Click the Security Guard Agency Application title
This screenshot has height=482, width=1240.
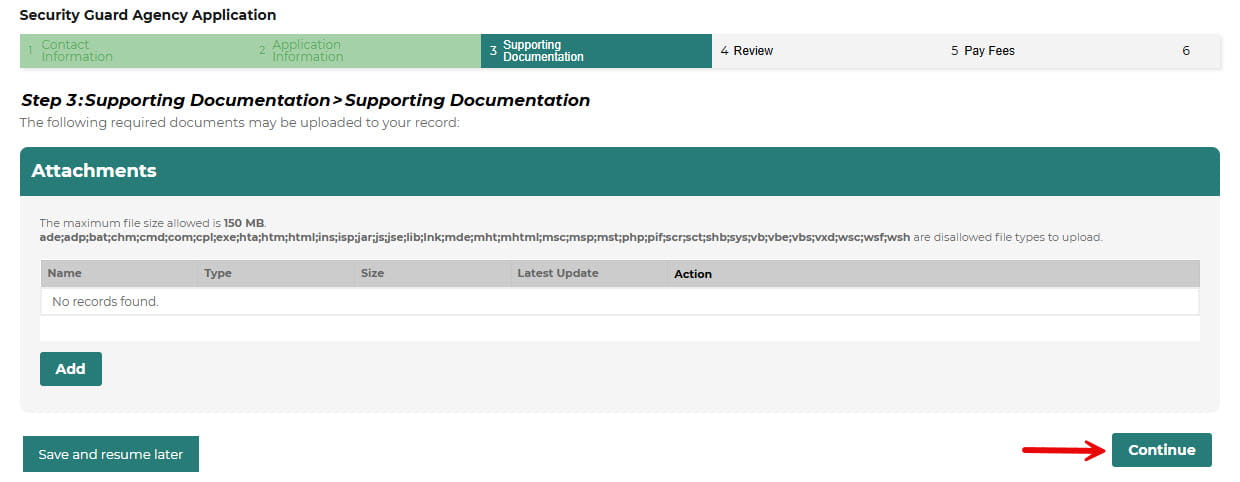(x=148, y=15)
